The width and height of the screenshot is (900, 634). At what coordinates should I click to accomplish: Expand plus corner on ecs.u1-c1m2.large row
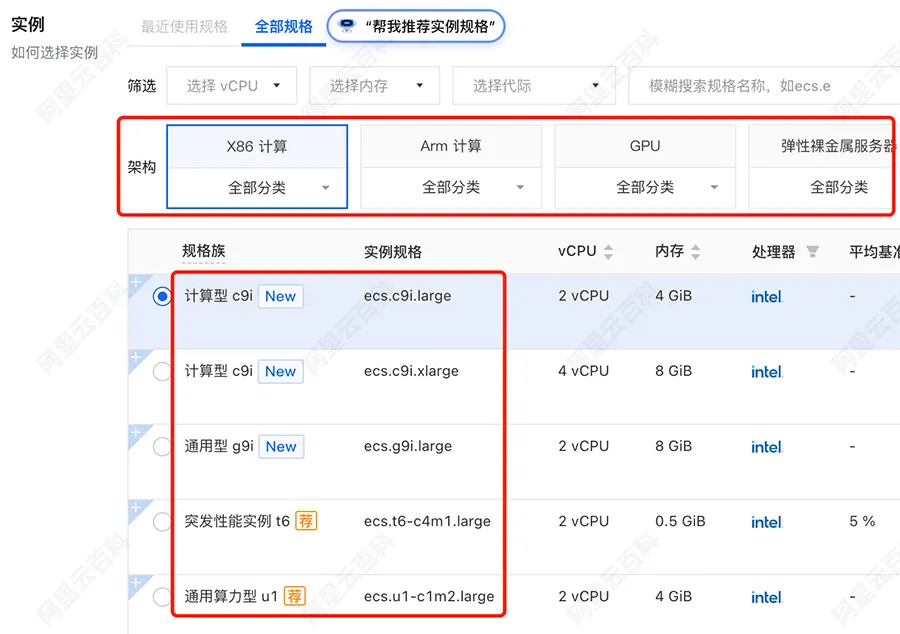pos(136,582)
